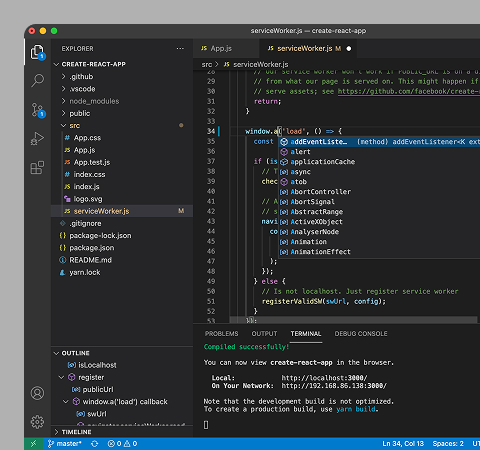This screenshot has height=450, width=480.
Task: Click the master branch button in status bar
Action: point(65,444)
